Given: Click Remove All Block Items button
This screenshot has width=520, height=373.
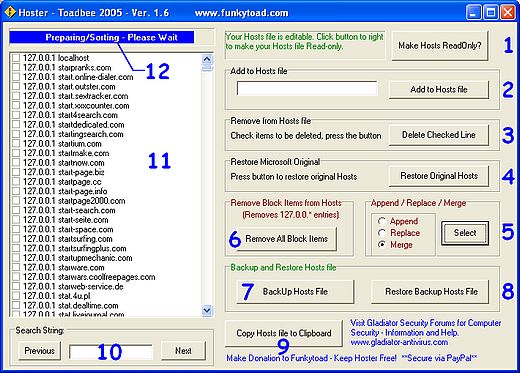Looking at the screenshot, I should 286,239.
